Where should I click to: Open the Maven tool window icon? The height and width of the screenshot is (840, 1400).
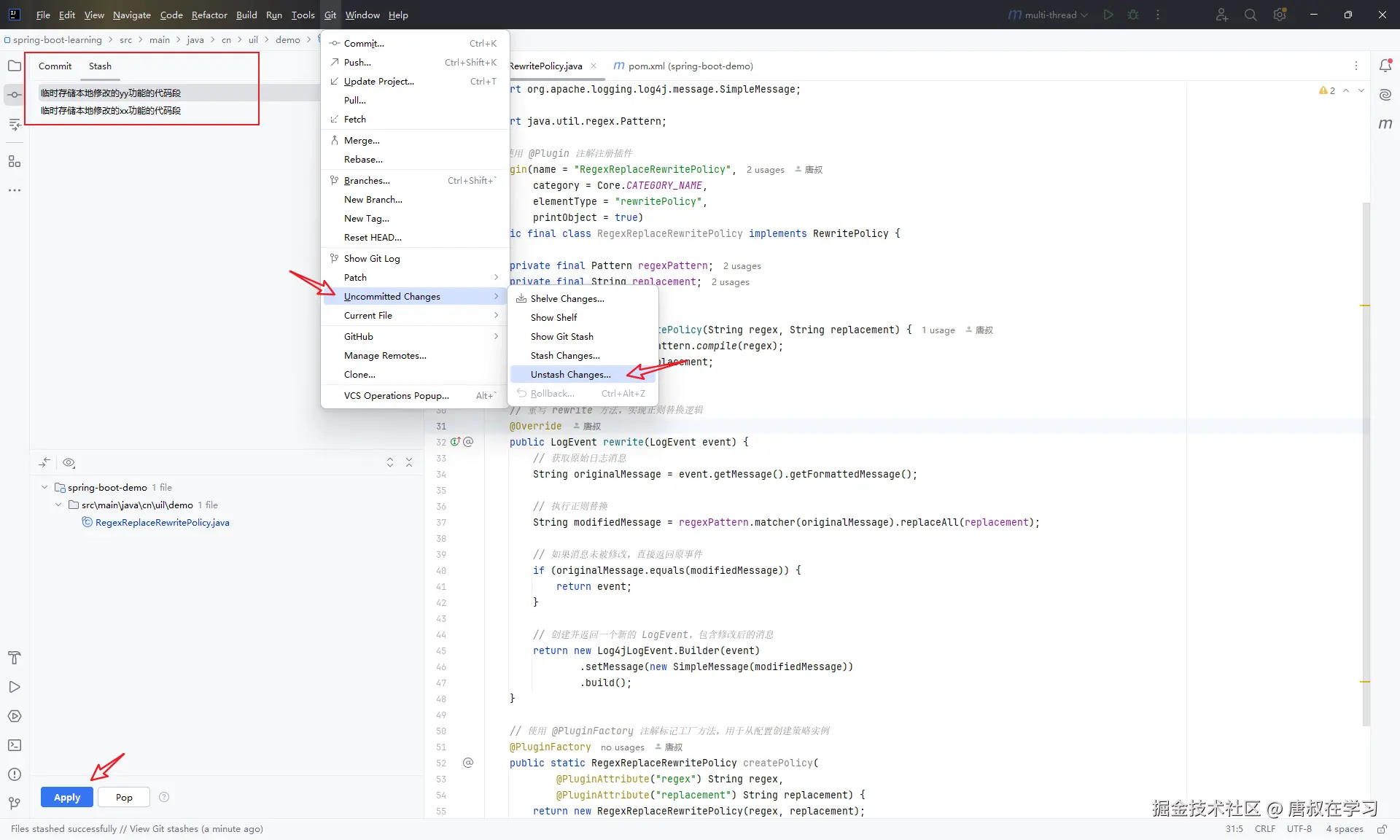click(x=1385, y=124)
